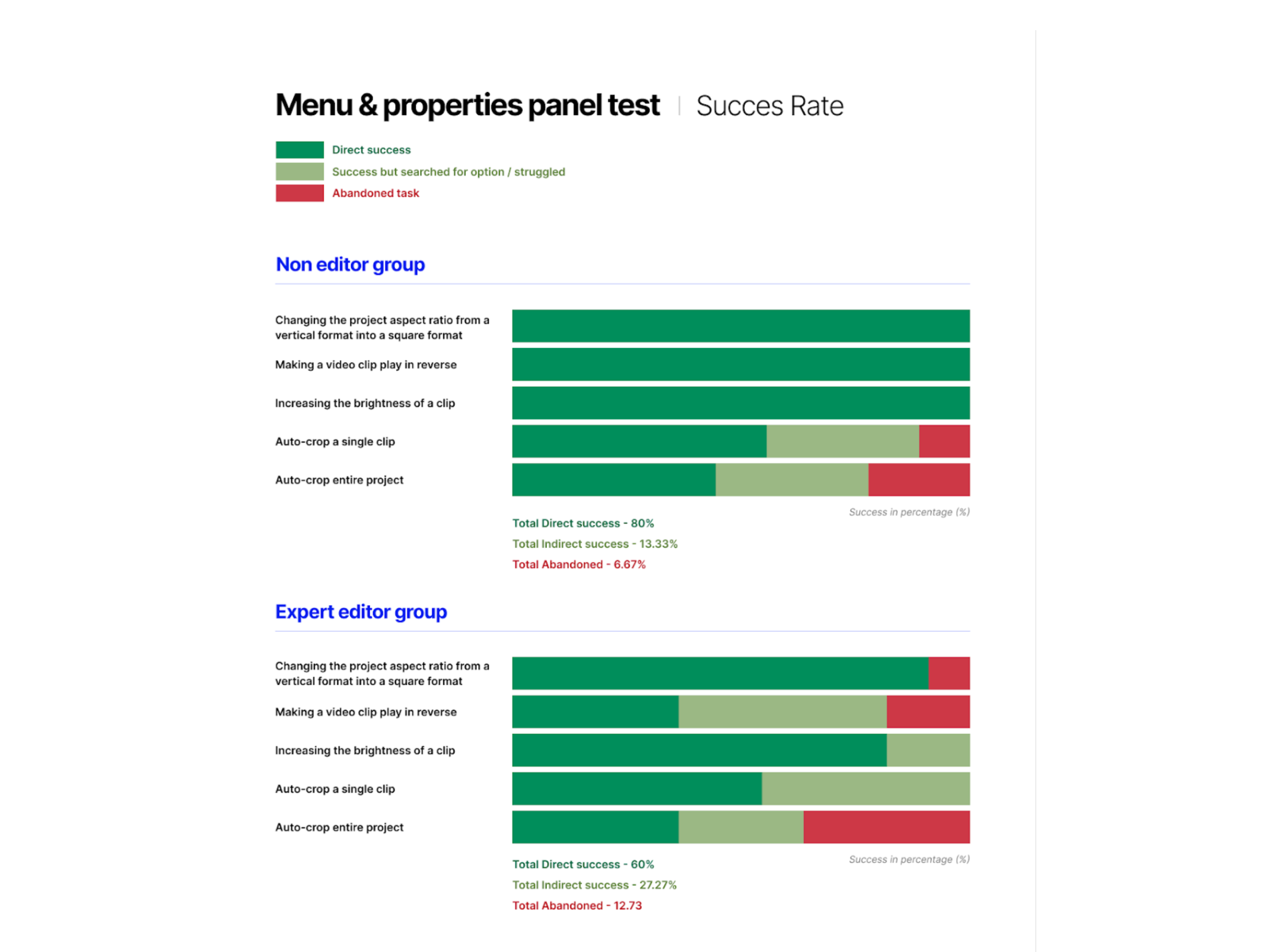
Task: Click red segment of Expert aspect ratio bar
Action: (948, 673)
